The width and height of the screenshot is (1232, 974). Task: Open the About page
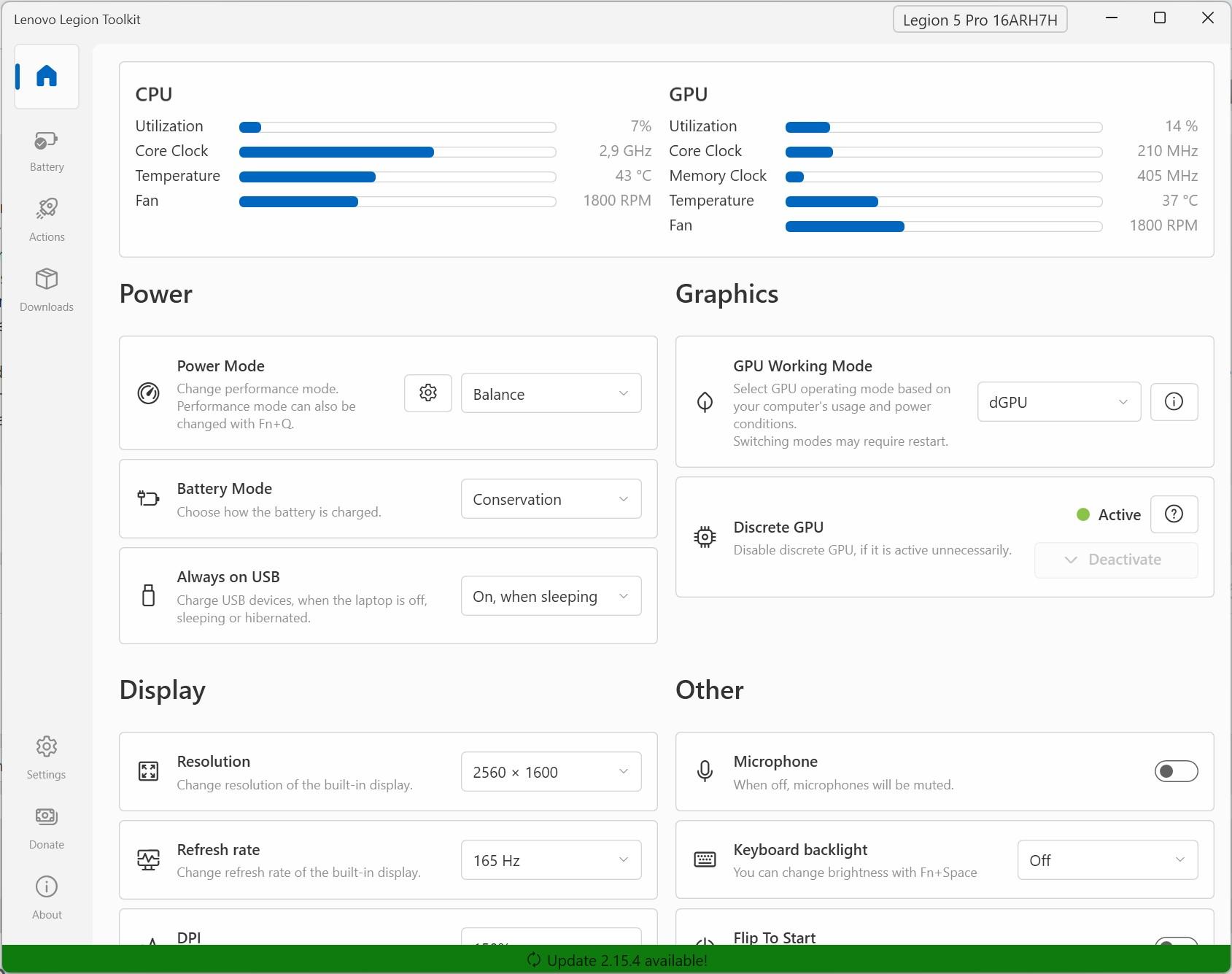tap(47, 899)
